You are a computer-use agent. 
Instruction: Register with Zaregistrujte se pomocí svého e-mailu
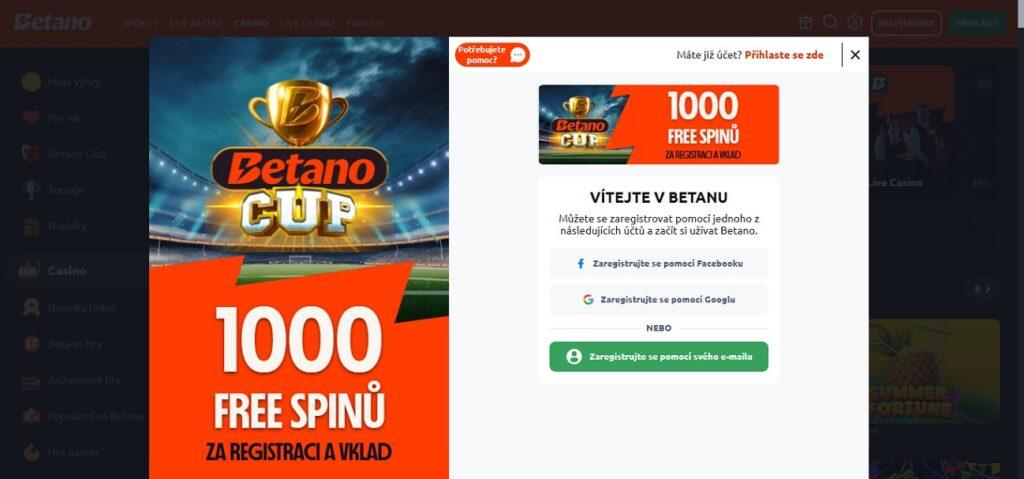(x=658, y=357)
